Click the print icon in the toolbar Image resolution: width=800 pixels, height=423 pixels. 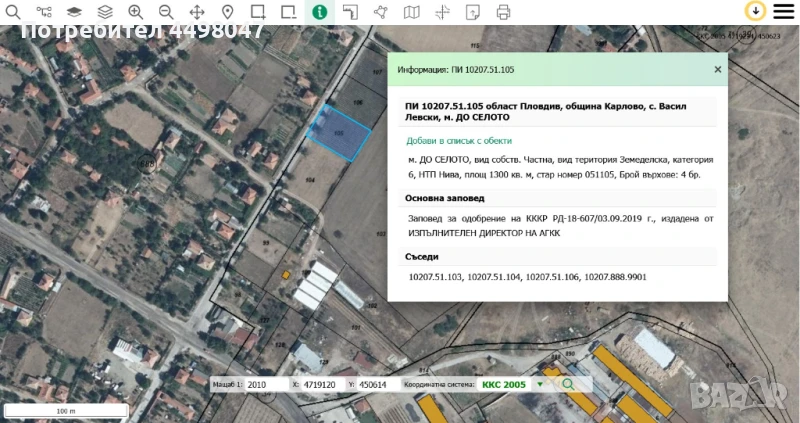coord(503,12)
